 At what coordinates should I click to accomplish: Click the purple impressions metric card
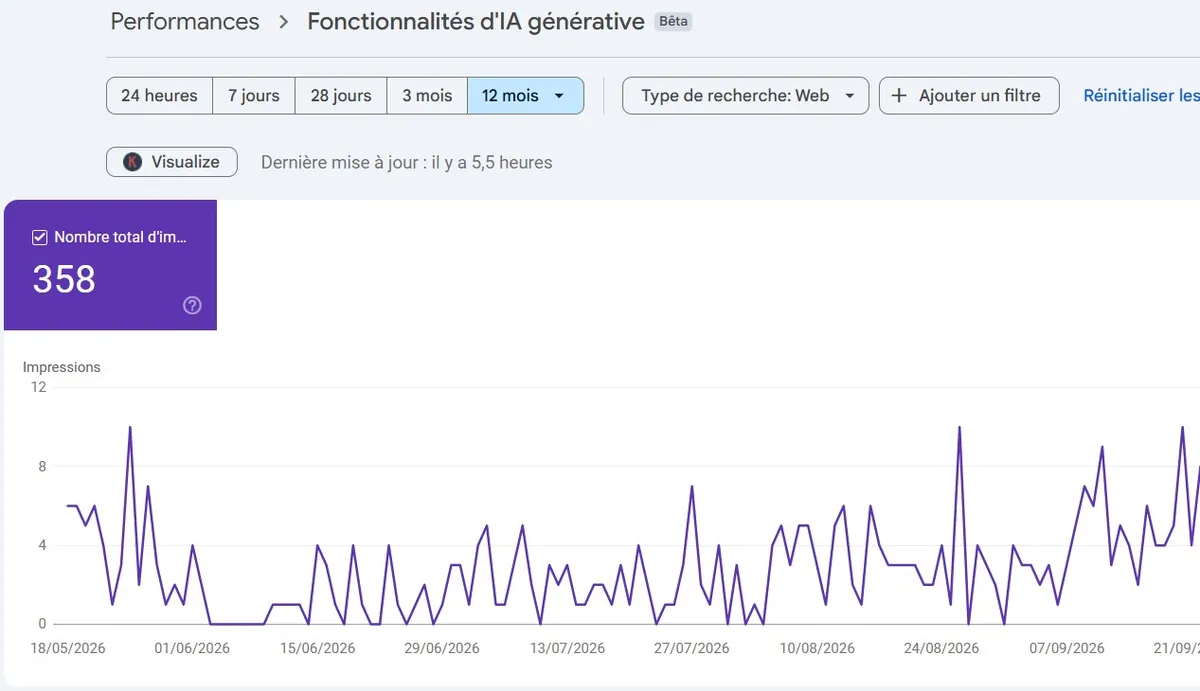(x=110, y=265)
